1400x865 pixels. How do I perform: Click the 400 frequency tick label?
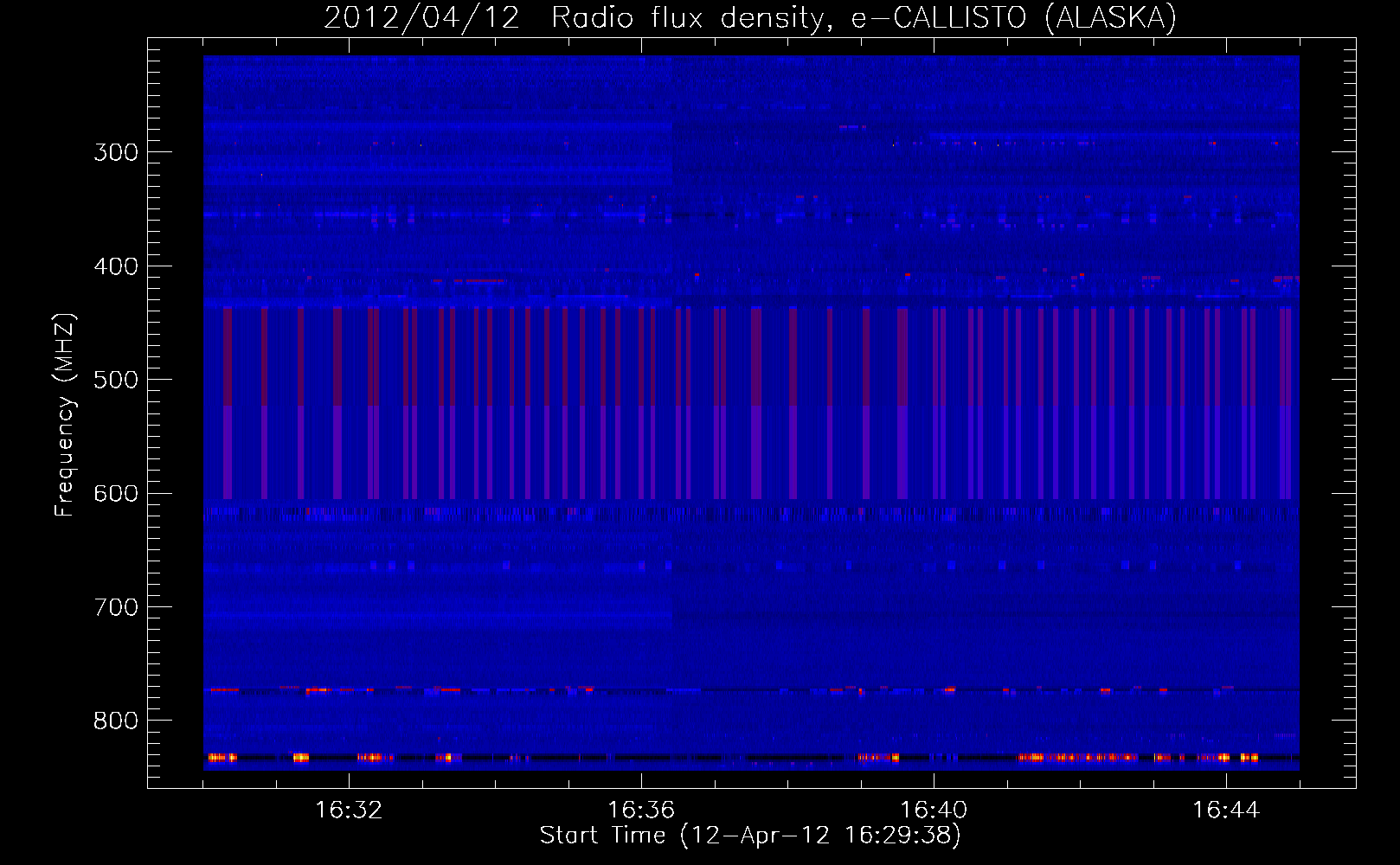point(116,266)
